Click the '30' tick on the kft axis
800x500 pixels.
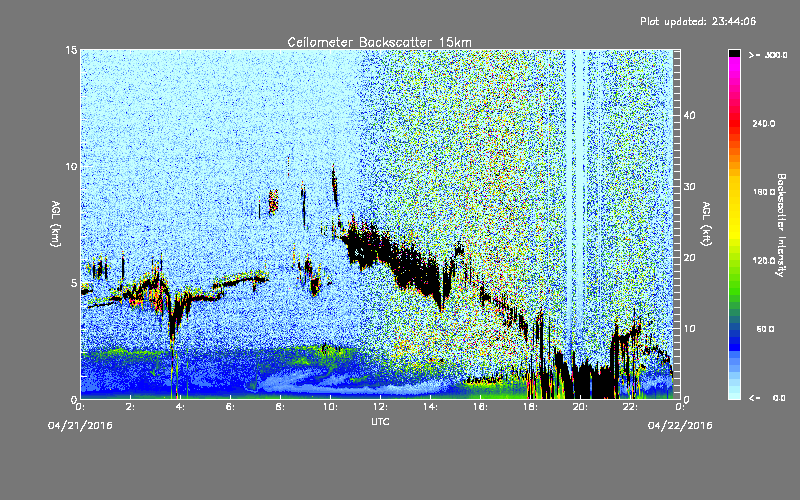coord(689,186)
